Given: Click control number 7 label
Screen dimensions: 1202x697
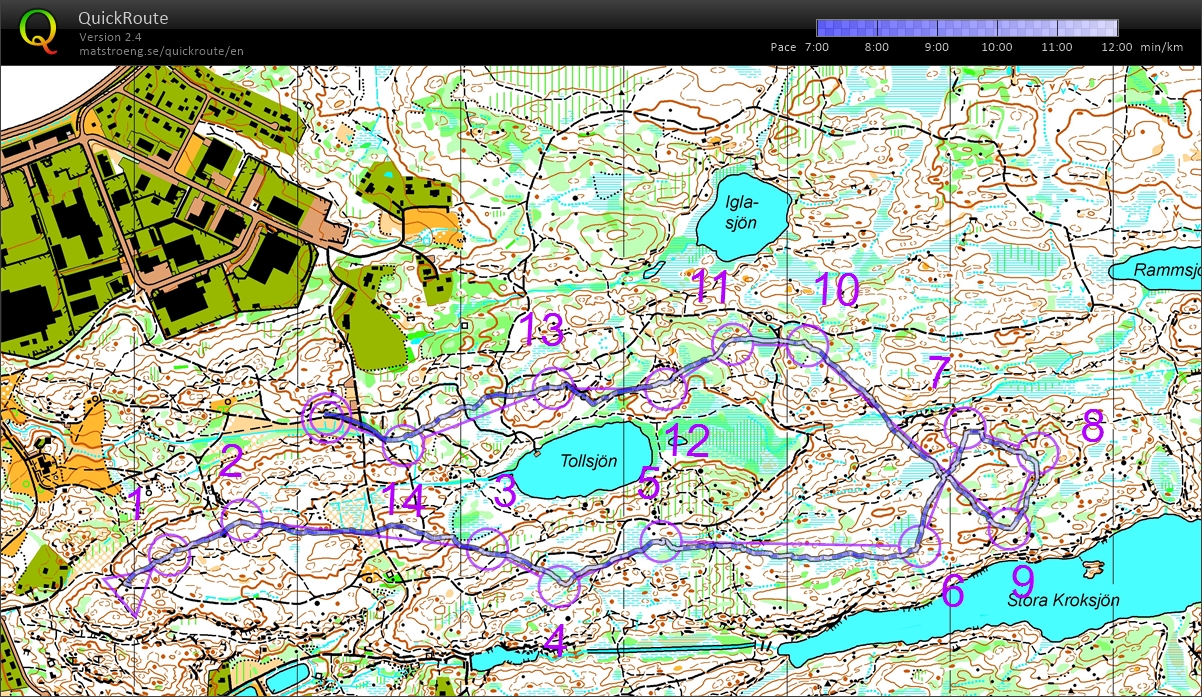Looking at the screenshot, I should click(x=938, y=373).
